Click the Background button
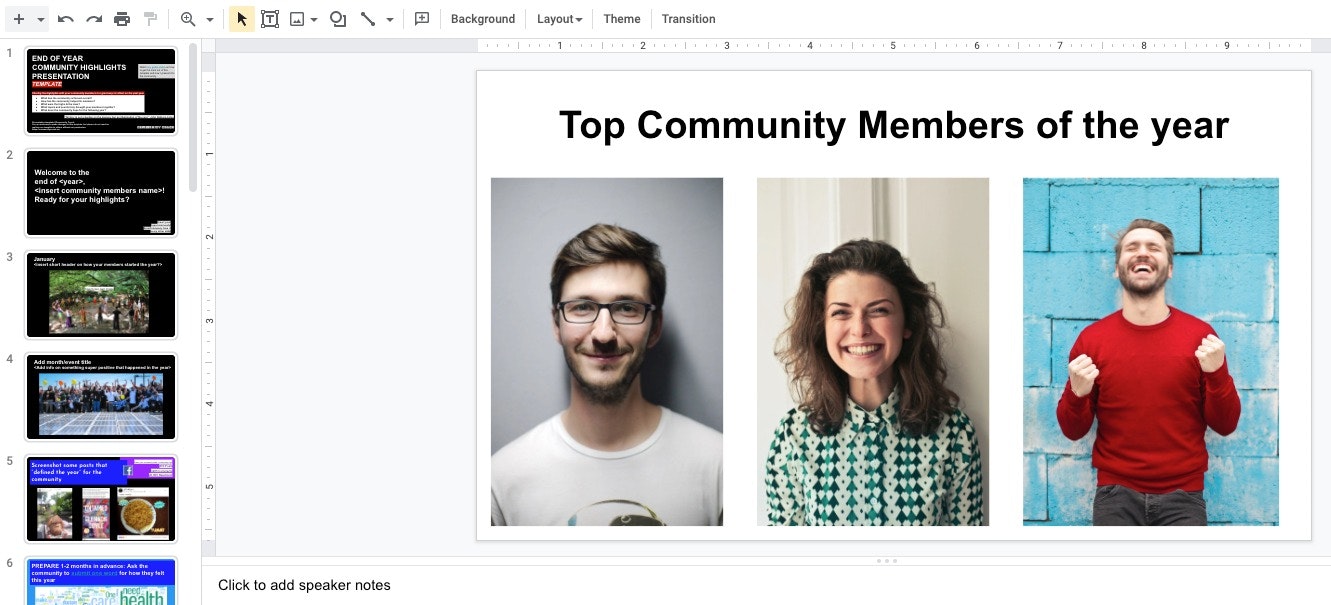The image size is (1331, 605). coord(482,18)
